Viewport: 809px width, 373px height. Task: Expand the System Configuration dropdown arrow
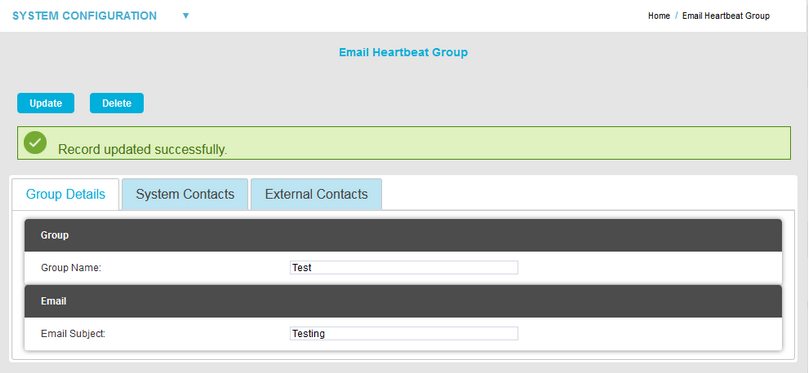pos(186,16)
